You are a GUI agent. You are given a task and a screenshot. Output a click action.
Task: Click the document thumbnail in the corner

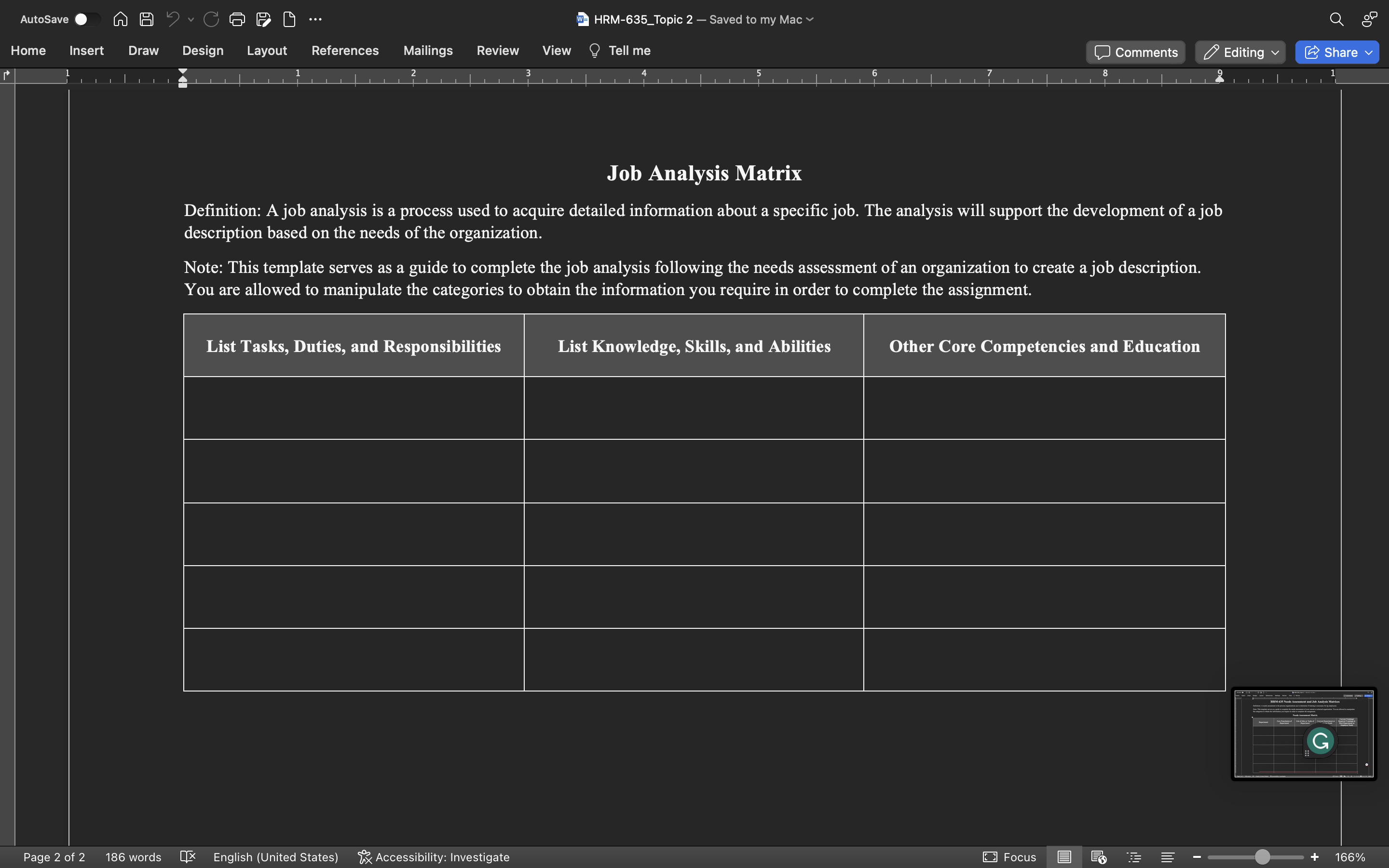click(x=1303, y=734)
